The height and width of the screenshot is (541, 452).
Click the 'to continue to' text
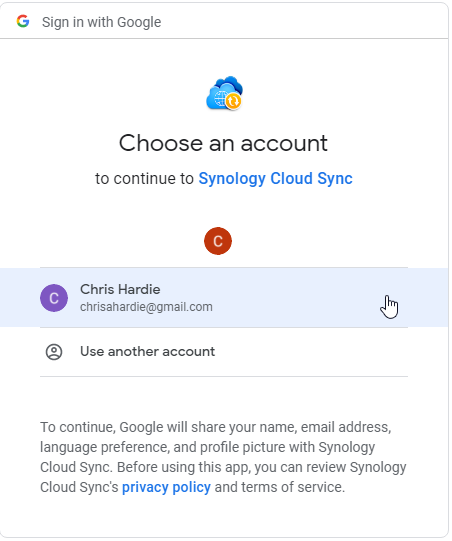[144, 179]
